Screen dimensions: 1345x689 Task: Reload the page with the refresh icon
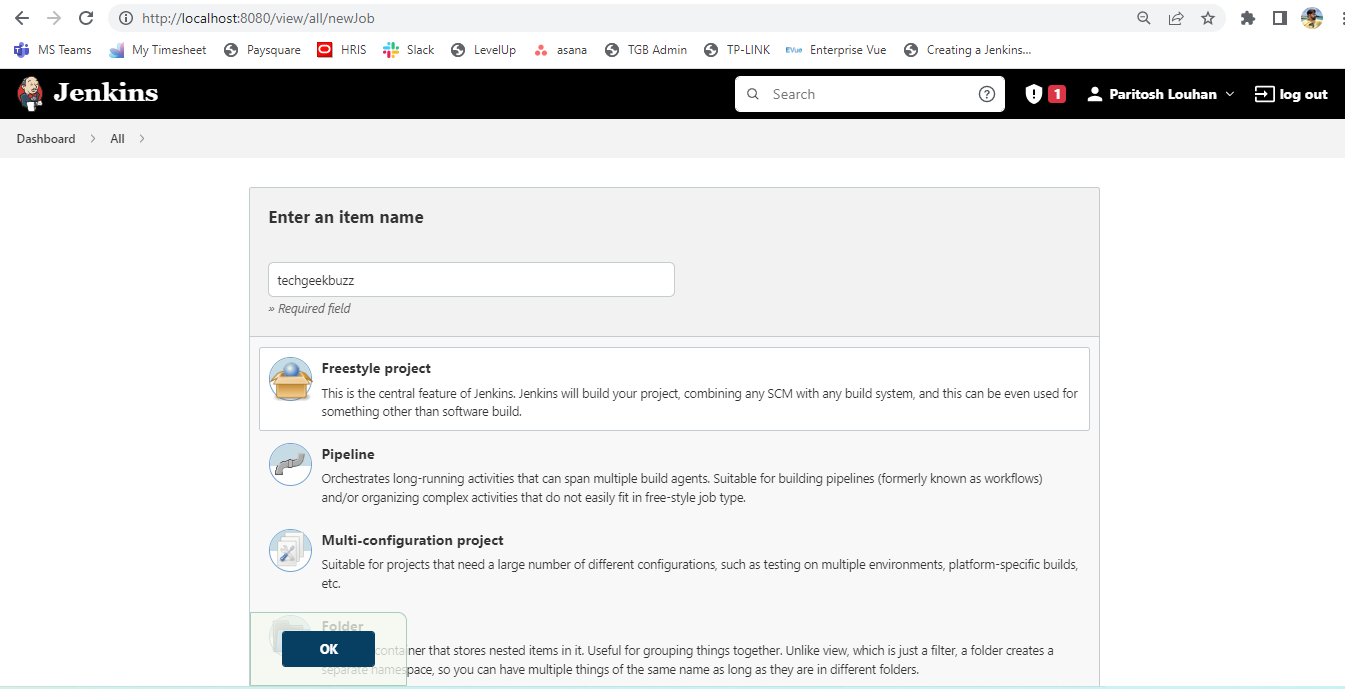[86, 18]
